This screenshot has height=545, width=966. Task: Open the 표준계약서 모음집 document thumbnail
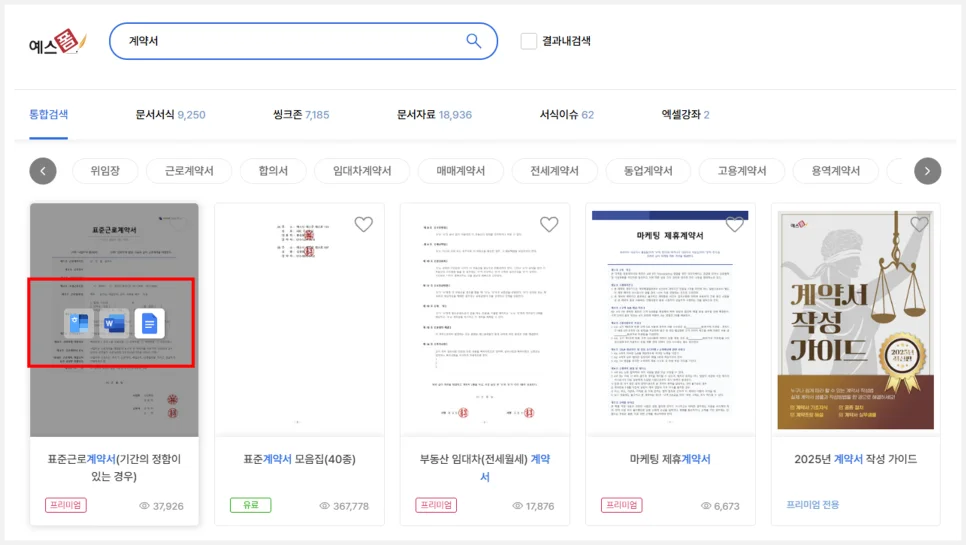click(x=299, y=320)
